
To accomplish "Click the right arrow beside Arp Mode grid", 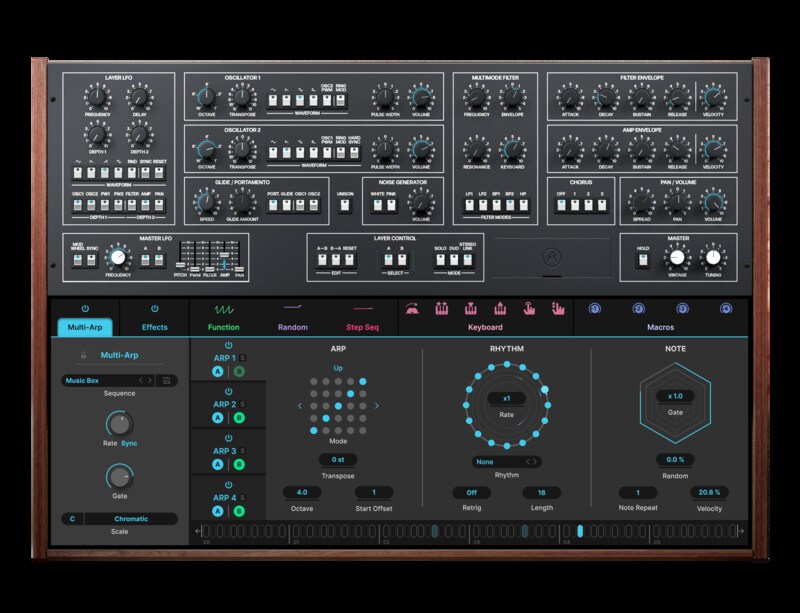I will point(376,406).
